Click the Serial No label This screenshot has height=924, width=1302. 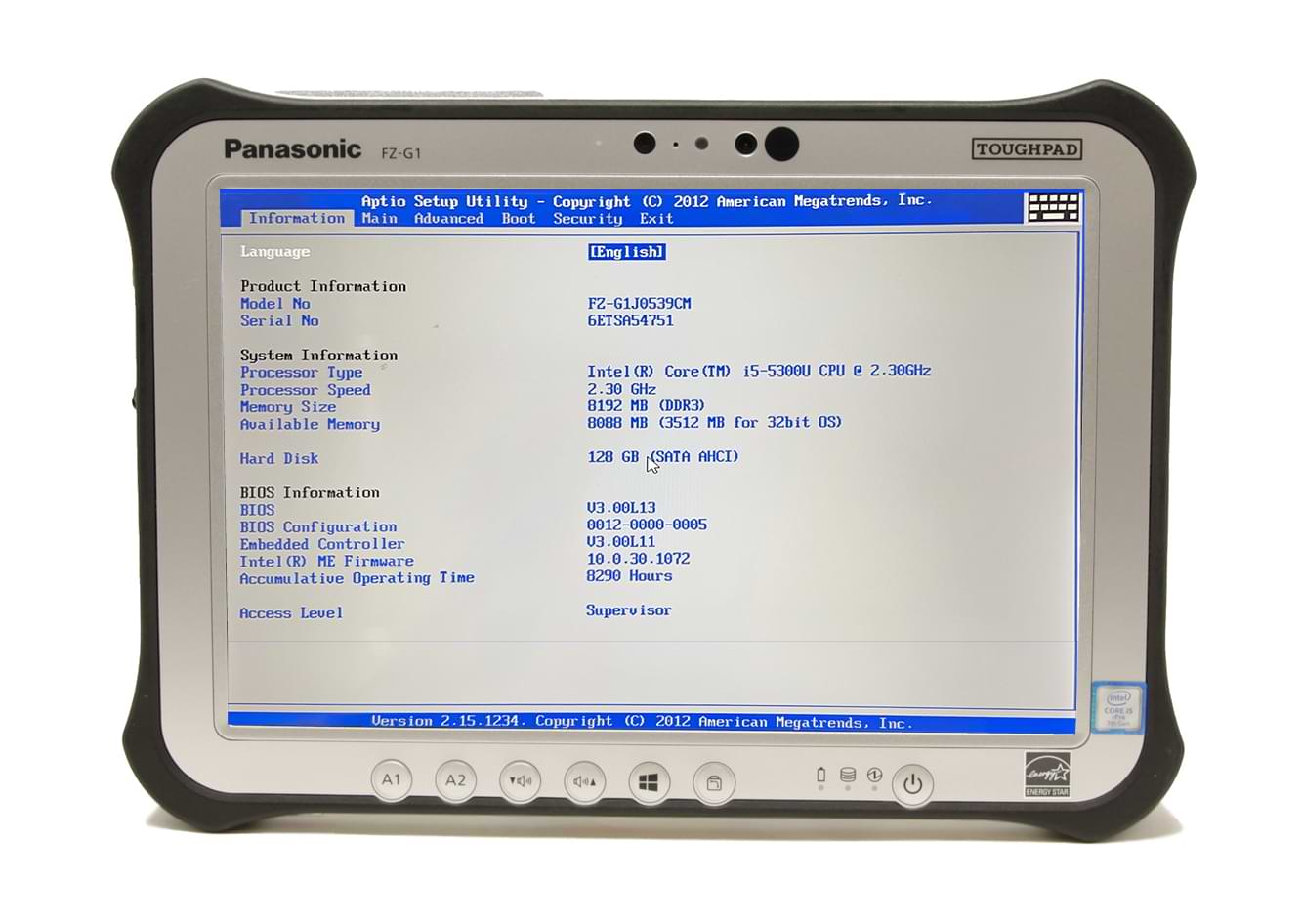[x=279, y=321]
